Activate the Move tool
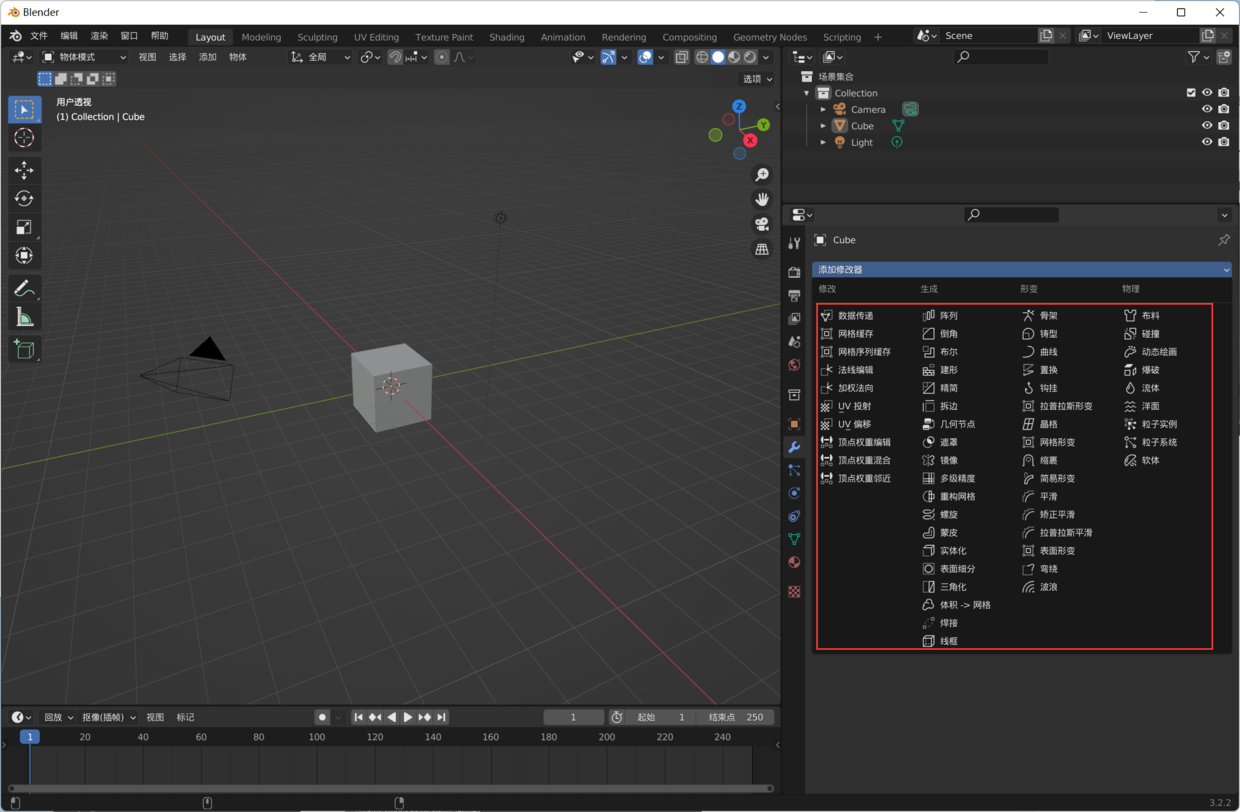The width and height of the screenshot is (1240, 812). point(24,171)
